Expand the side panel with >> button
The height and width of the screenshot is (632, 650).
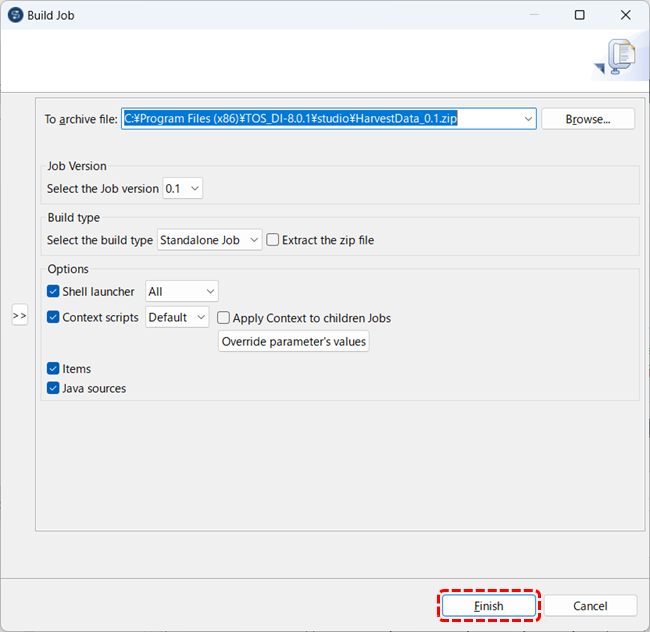click(19, 315)
